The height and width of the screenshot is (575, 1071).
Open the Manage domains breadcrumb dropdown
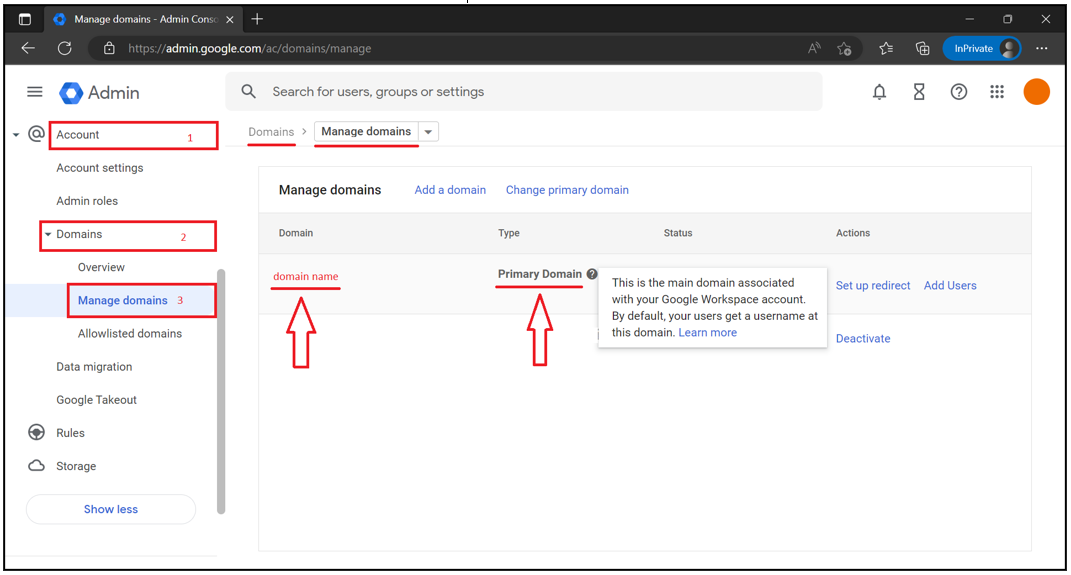(428, 132)
